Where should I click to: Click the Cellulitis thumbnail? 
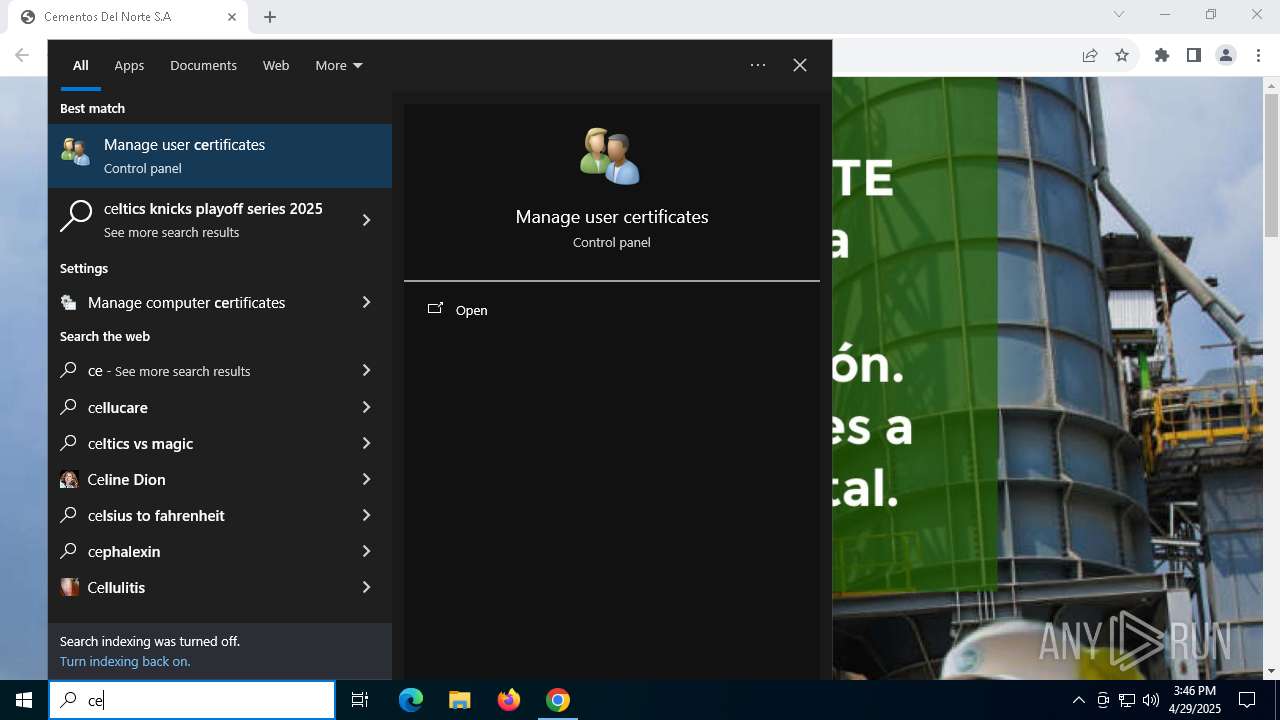[69, 587]
